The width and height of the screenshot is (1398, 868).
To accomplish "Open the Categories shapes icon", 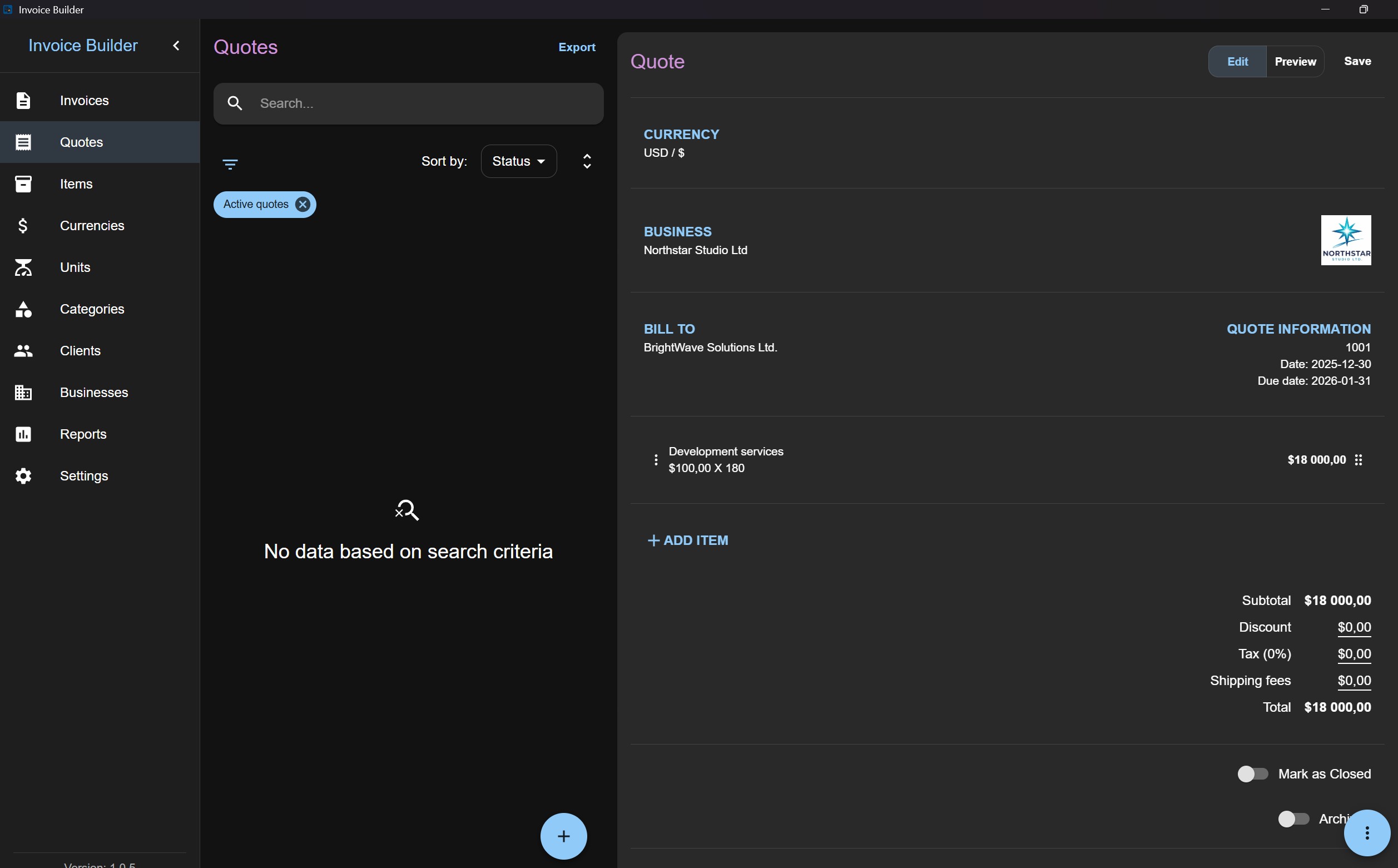I will (x=23, y=309).
